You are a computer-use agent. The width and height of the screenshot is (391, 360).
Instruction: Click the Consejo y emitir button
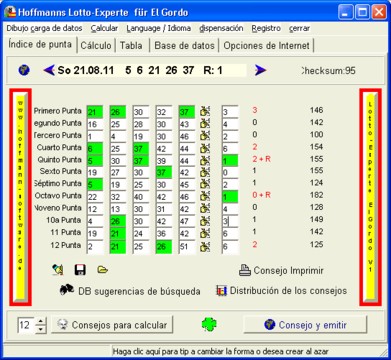(305, 325)
